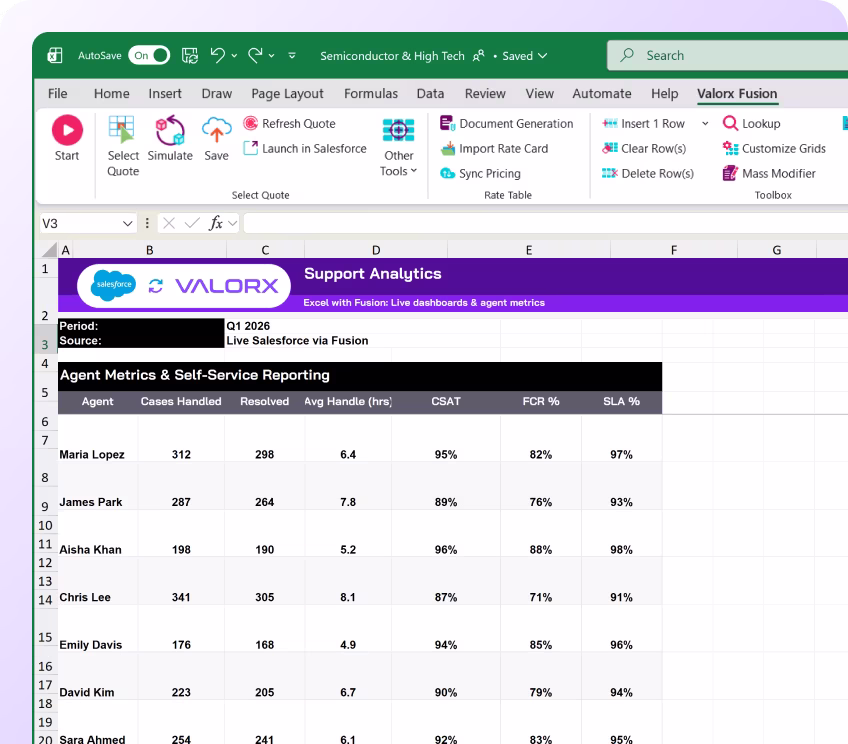This screenshot has width=848, height=744.
Task: Click the Delete Row(s) icon
Action: click(610, 173)
